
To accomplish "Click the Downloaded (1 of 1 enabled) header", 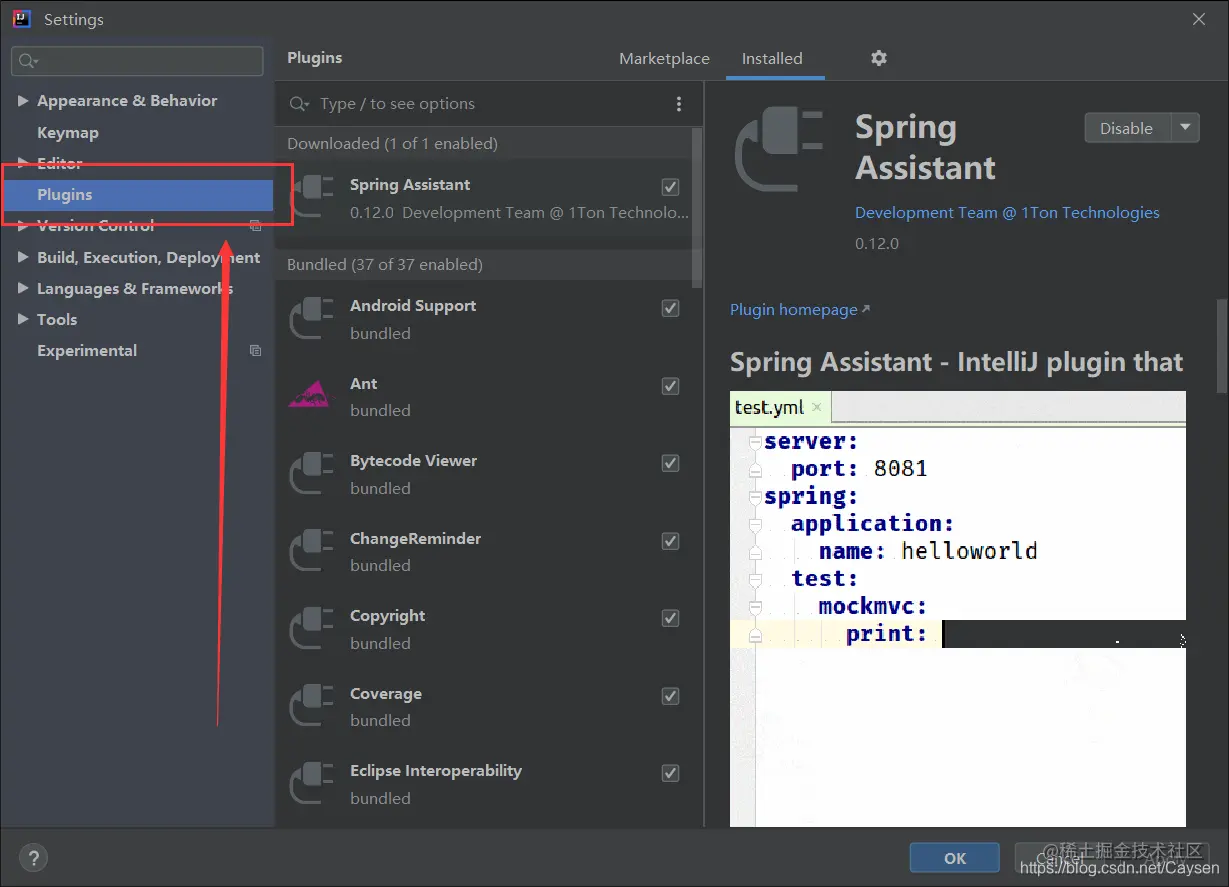I will [x=392, y=144].
